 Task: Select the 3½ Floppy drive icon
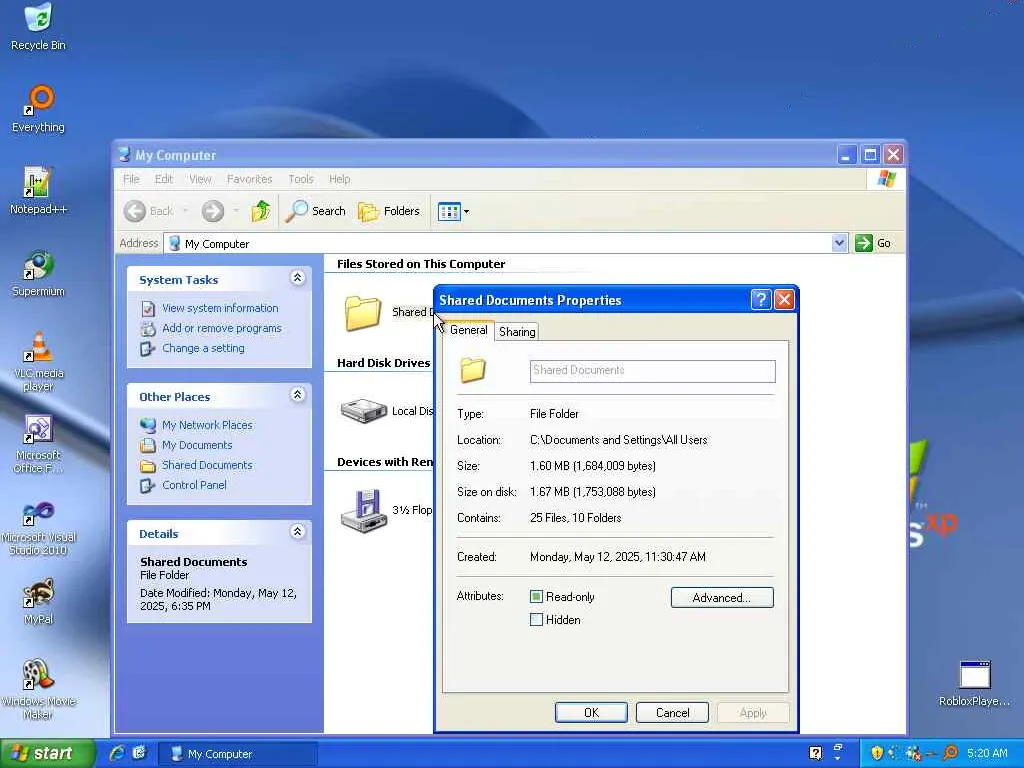tap(364, 510)
